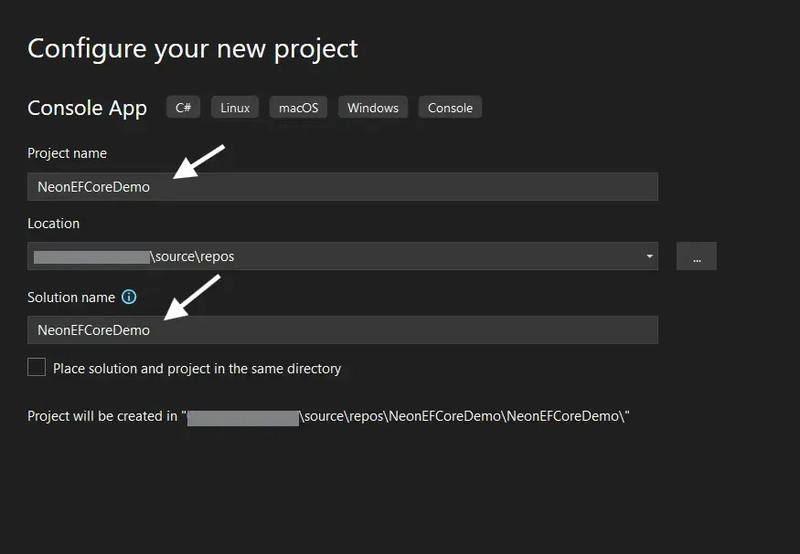This screenshot has width=800, height=554.
Task: Select the Linux tag
Action: 235,108
